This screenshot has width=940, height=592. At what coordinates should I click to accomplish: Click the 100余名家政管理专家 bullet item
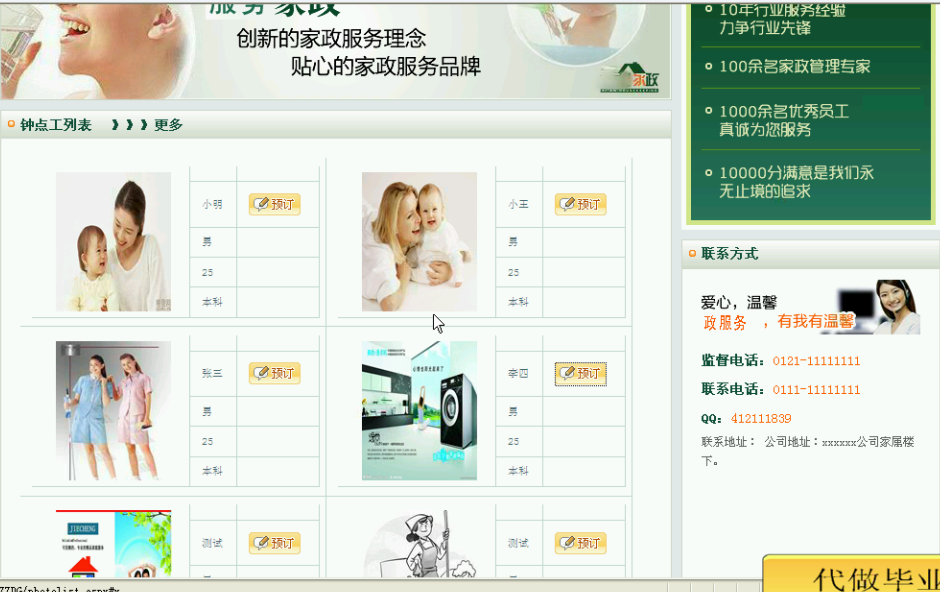[x=794, y=67]
